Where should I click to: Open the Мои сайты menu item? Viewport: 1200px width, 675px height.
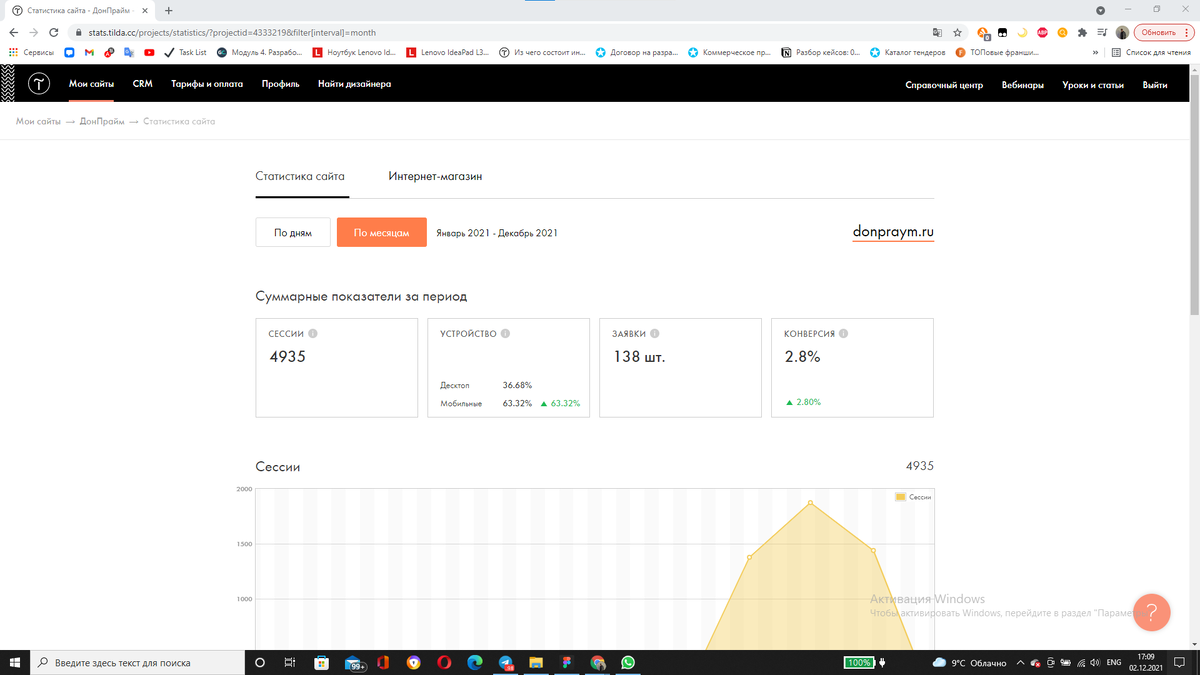coord(91,84)
